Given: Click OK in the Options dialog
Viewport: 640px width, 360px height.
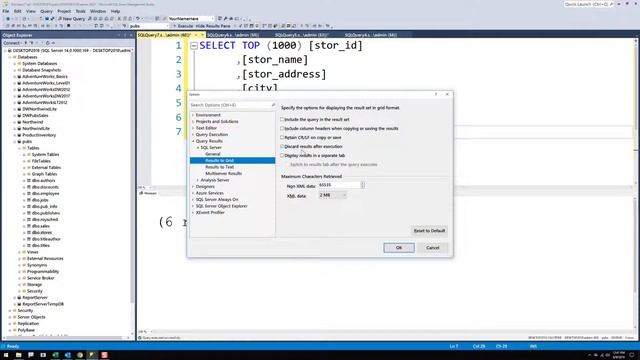Looking at the screenshot, I should (399, 248).
